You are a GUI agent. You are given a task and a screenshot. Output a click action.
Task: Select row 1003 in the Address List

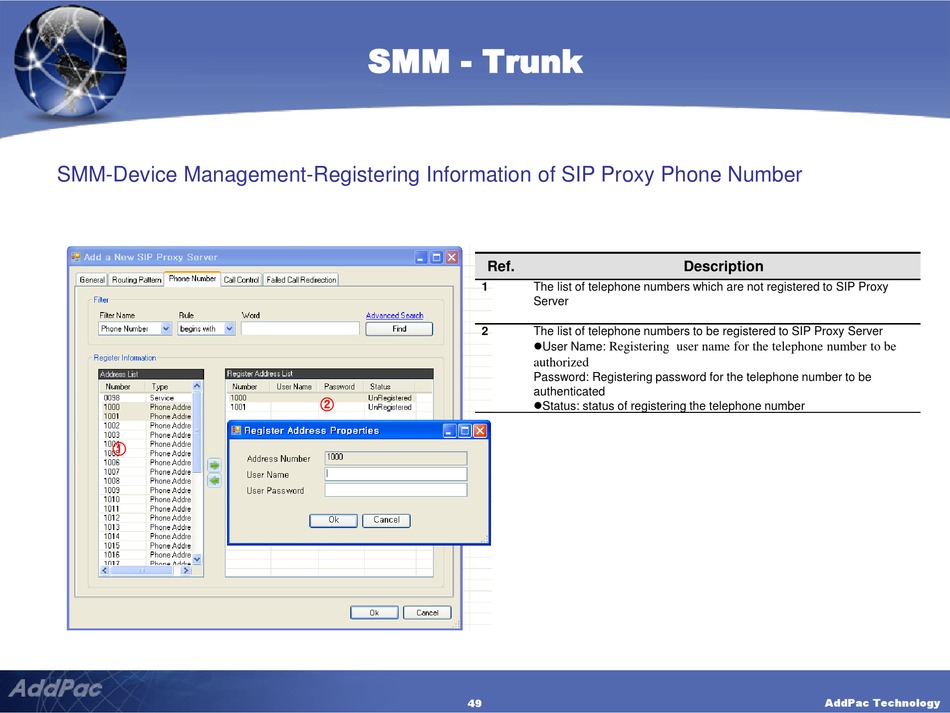point(146,435)
